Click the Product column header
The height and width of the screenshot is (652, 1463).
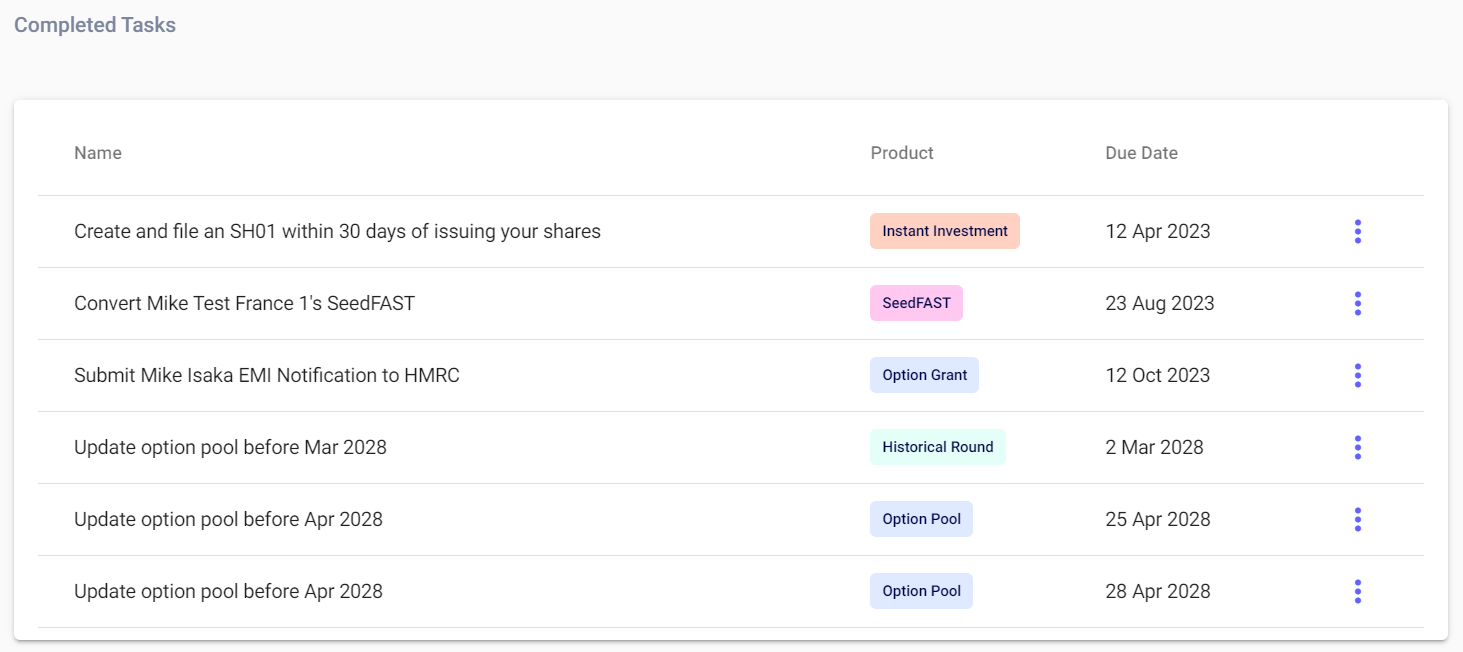point(902,153)
